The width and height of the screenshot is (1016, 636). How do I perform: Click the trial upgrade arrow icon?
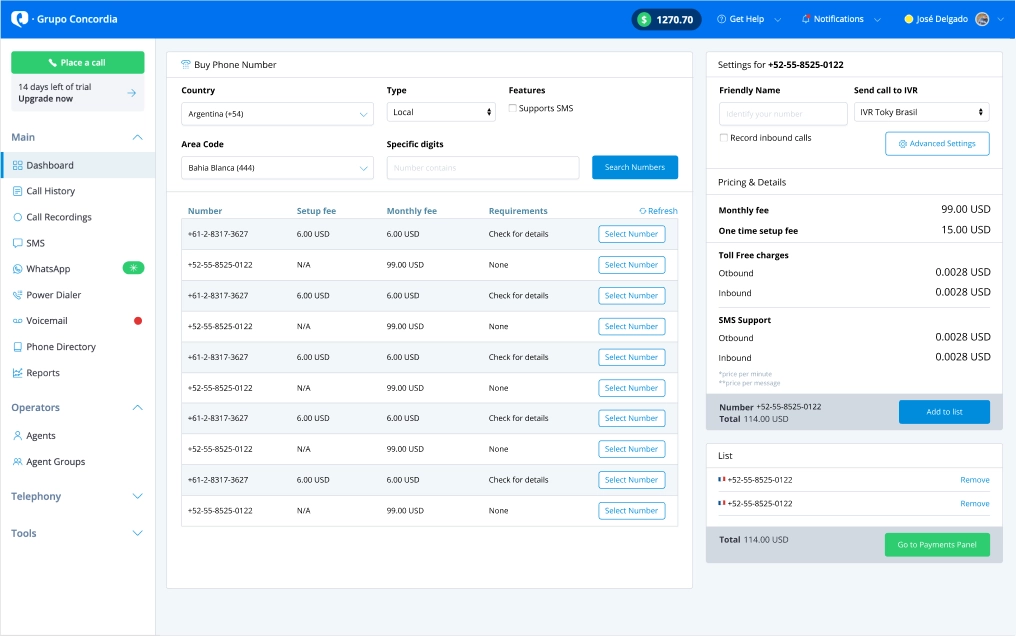pos(131,93)
